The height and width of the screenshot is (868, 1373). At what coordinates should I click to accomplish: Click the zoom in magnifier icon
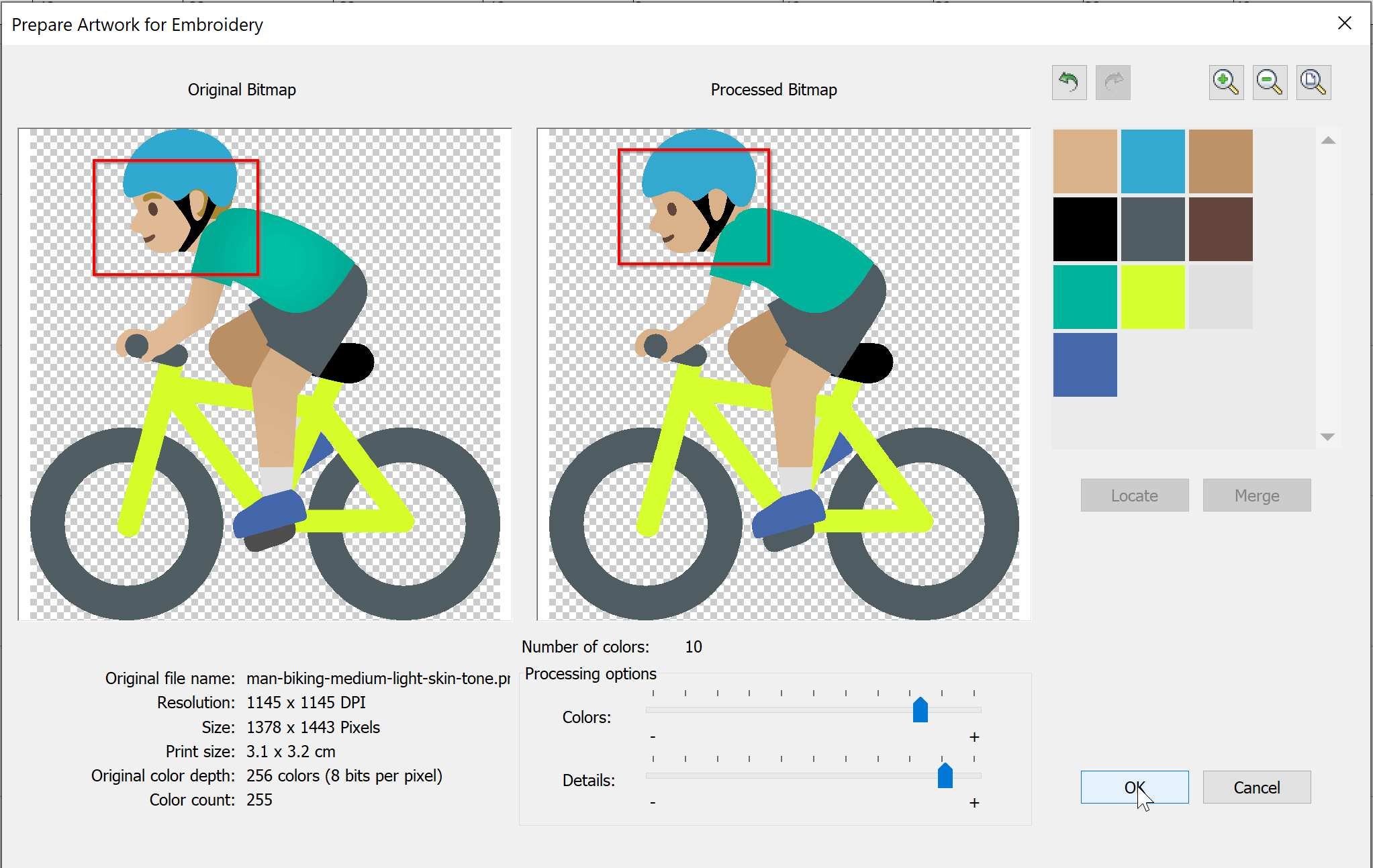pyautogui.click(x=1226, y=83)
